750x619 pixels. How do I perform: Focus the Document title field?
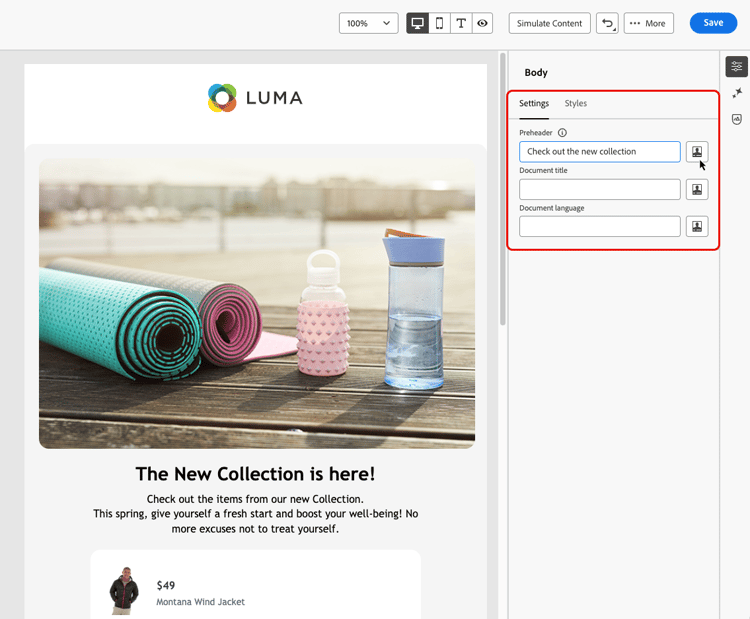[x=599, y=189]
